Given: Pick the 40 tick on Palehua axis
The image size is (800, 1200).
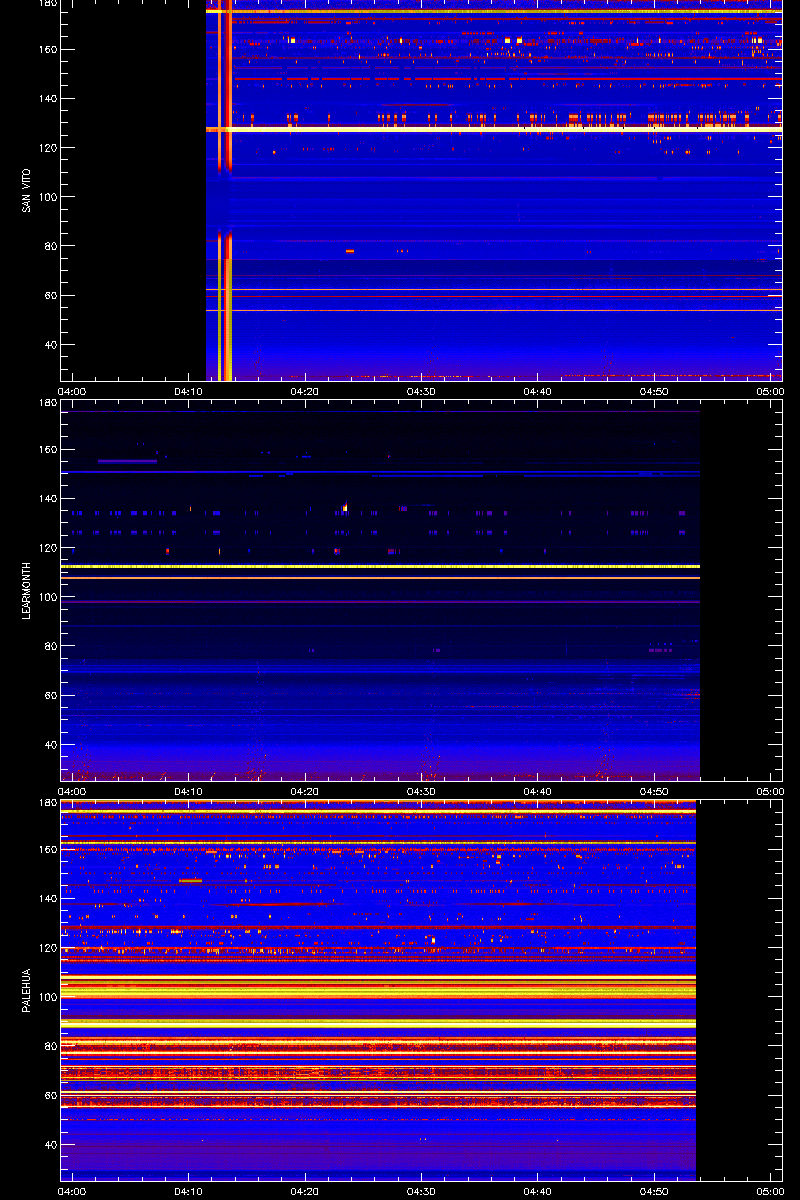Looking at the screenshot, I should [50, 1145].
